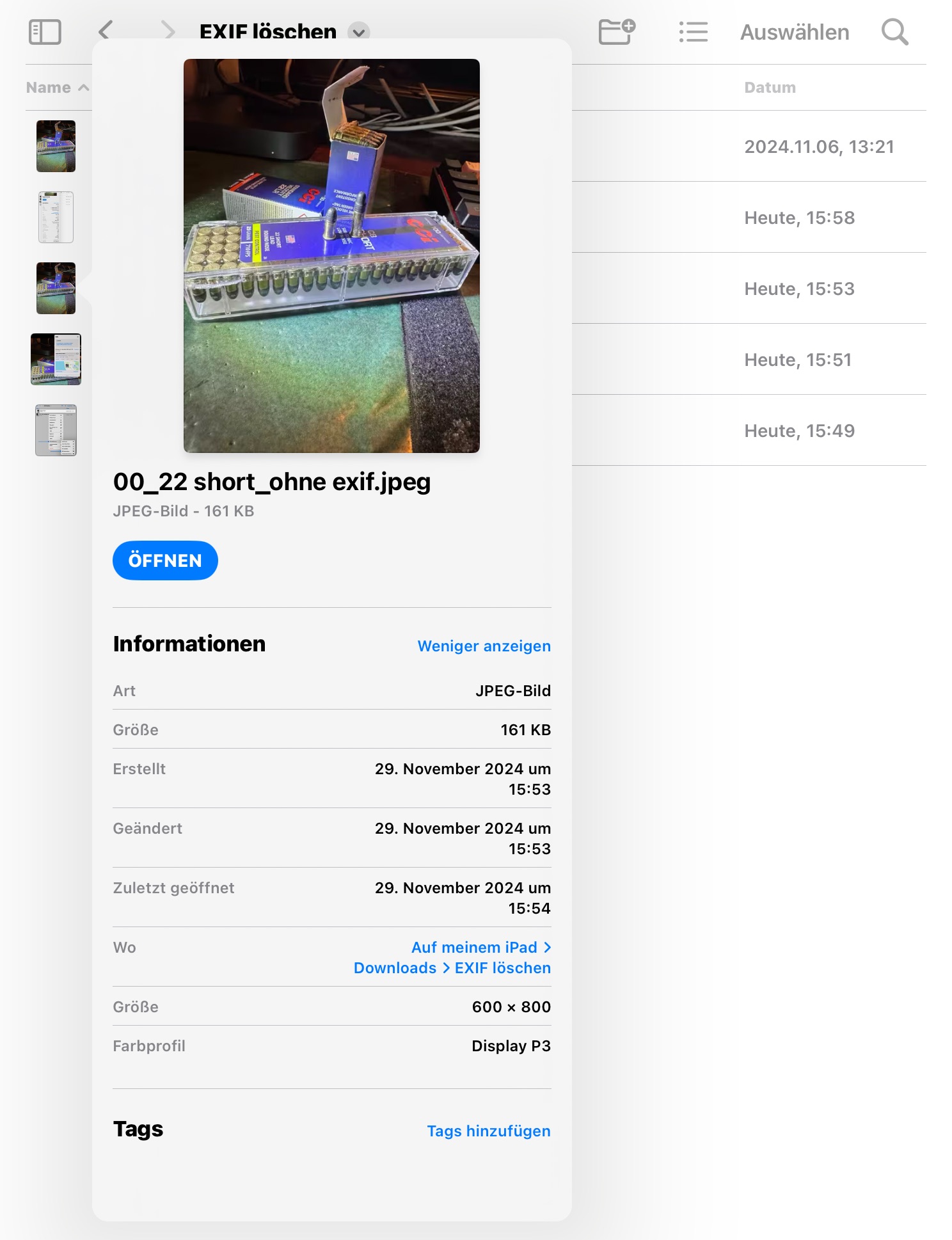Open the Downloads folder link
This screenshot has height=1240, width=952.
(x=395, y=968)
